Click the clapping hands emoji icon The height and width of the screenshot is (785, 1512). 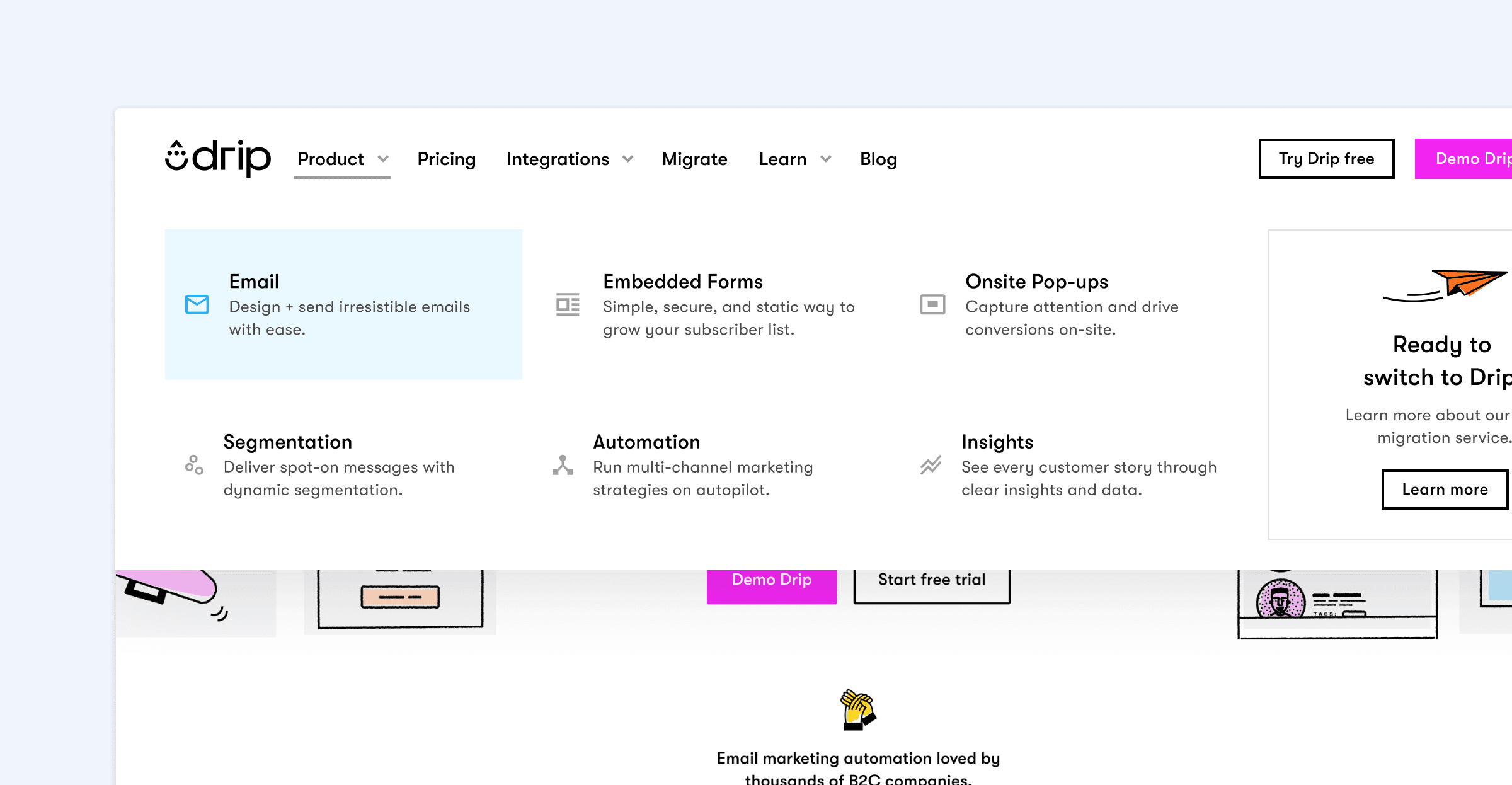tap(858, 709)
